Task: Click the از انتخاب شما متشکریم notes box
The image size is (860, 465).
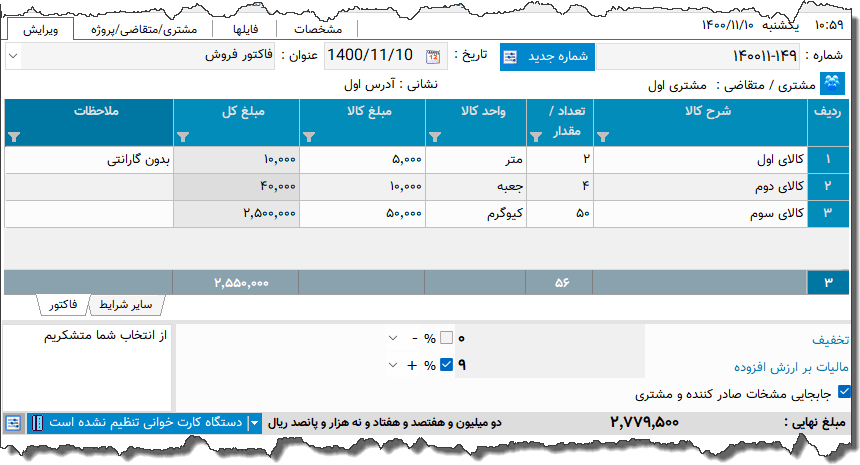Action: click(88, 367)
